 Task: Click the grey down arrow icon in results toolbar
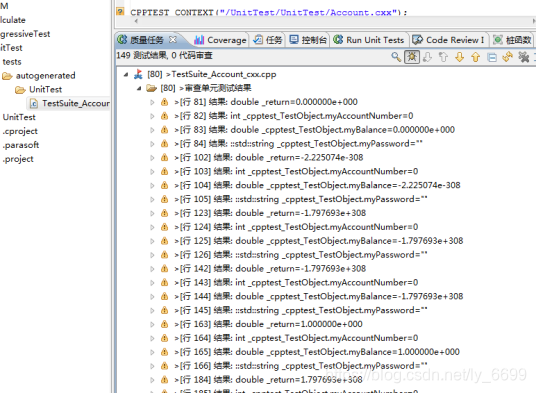click(427, 57)
